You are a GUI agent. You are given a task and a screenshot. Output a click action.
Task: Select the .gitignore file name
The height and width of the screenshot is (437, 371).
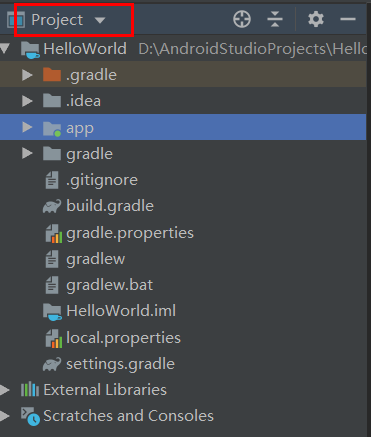tap(102, 181)
